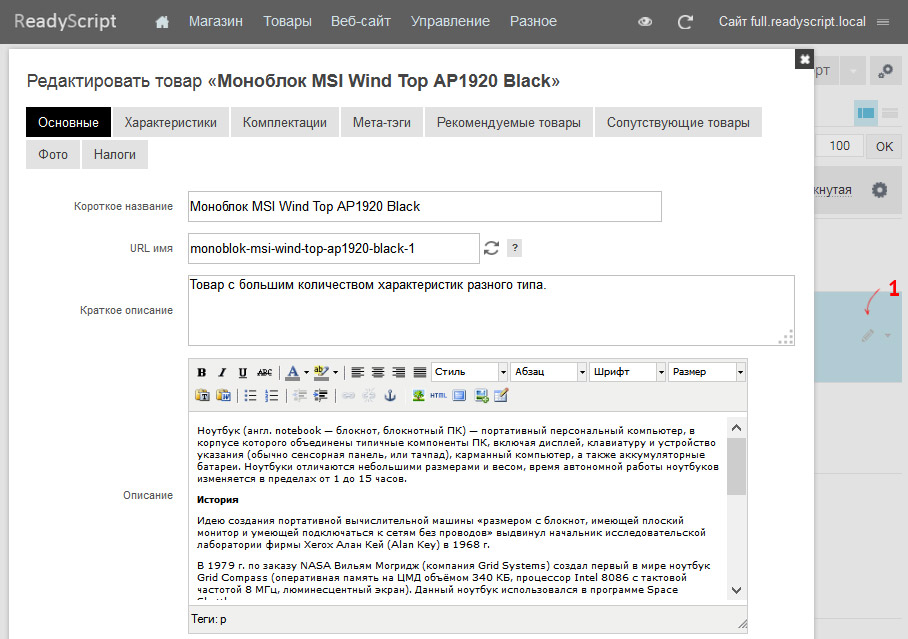Toggle strikethrough text in the editor toolbar
This screenshot has height=639, width=908.
[x=265, y=372]
